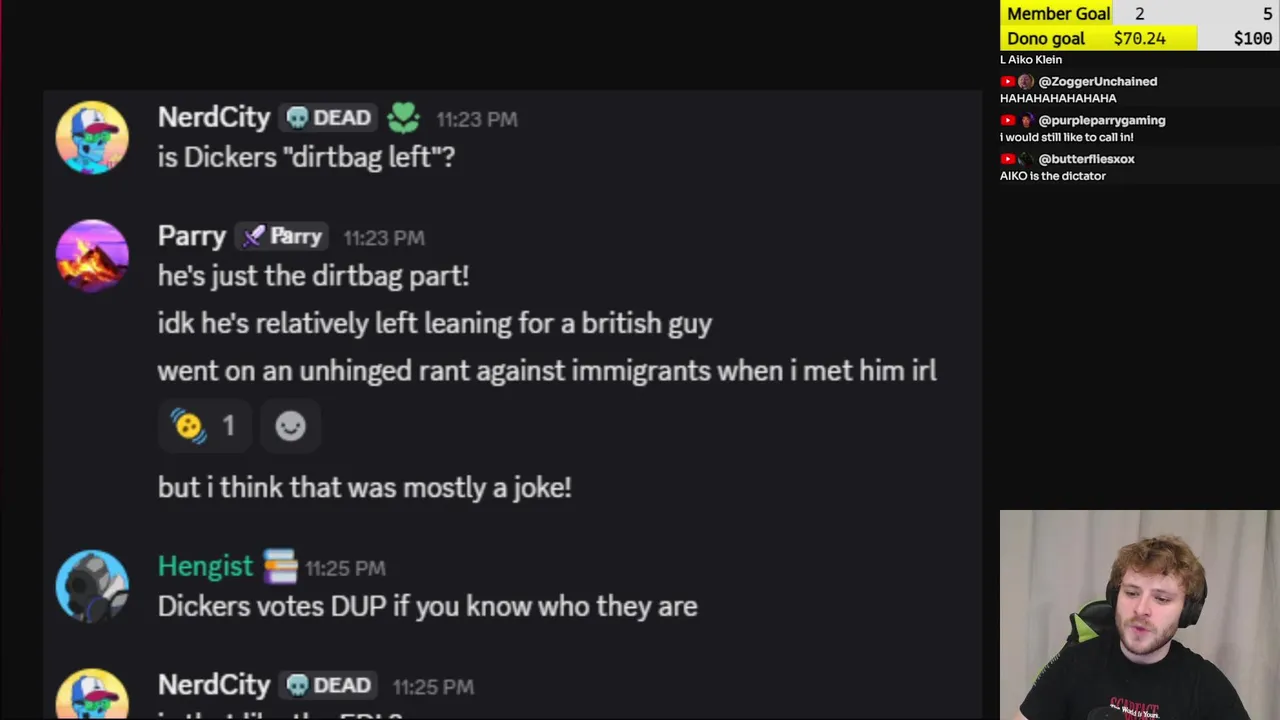
Task: Click @butterfliesxox chat username
Action: pyautogui.click(x=1086, y=159)
